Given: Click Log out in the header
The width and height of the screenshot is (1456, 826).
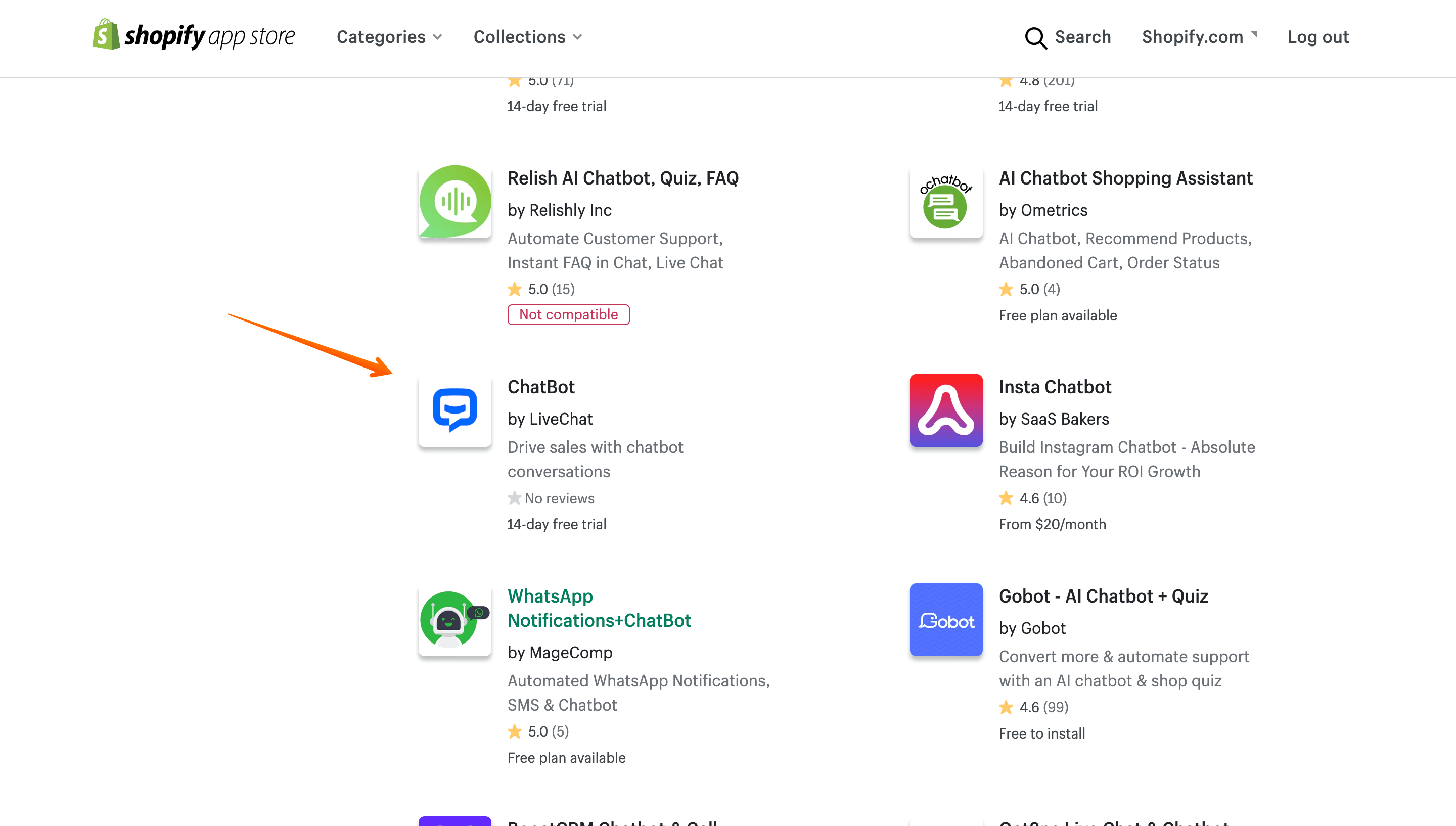Looking at the screenshot, I should coord(1317,37).
